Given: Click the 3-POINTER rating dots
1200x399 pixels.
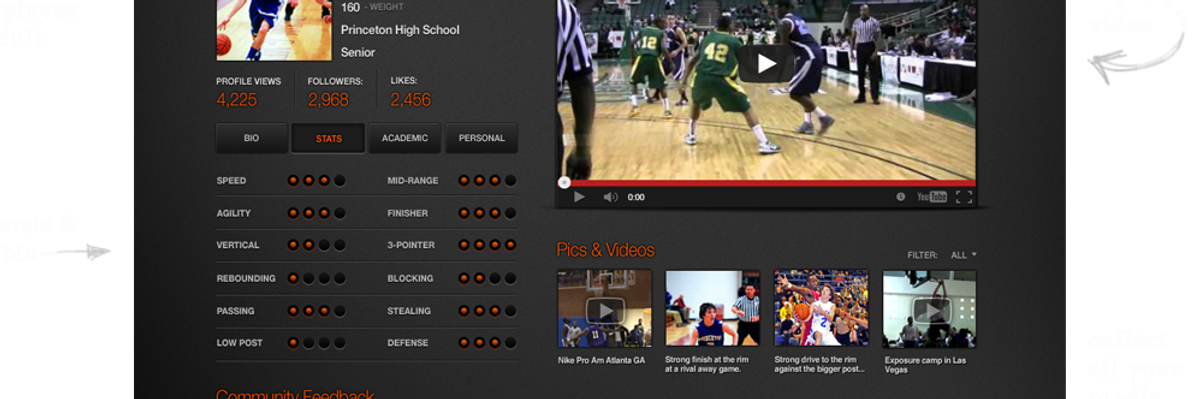Looking at the screenshot, I should [487, 245].
